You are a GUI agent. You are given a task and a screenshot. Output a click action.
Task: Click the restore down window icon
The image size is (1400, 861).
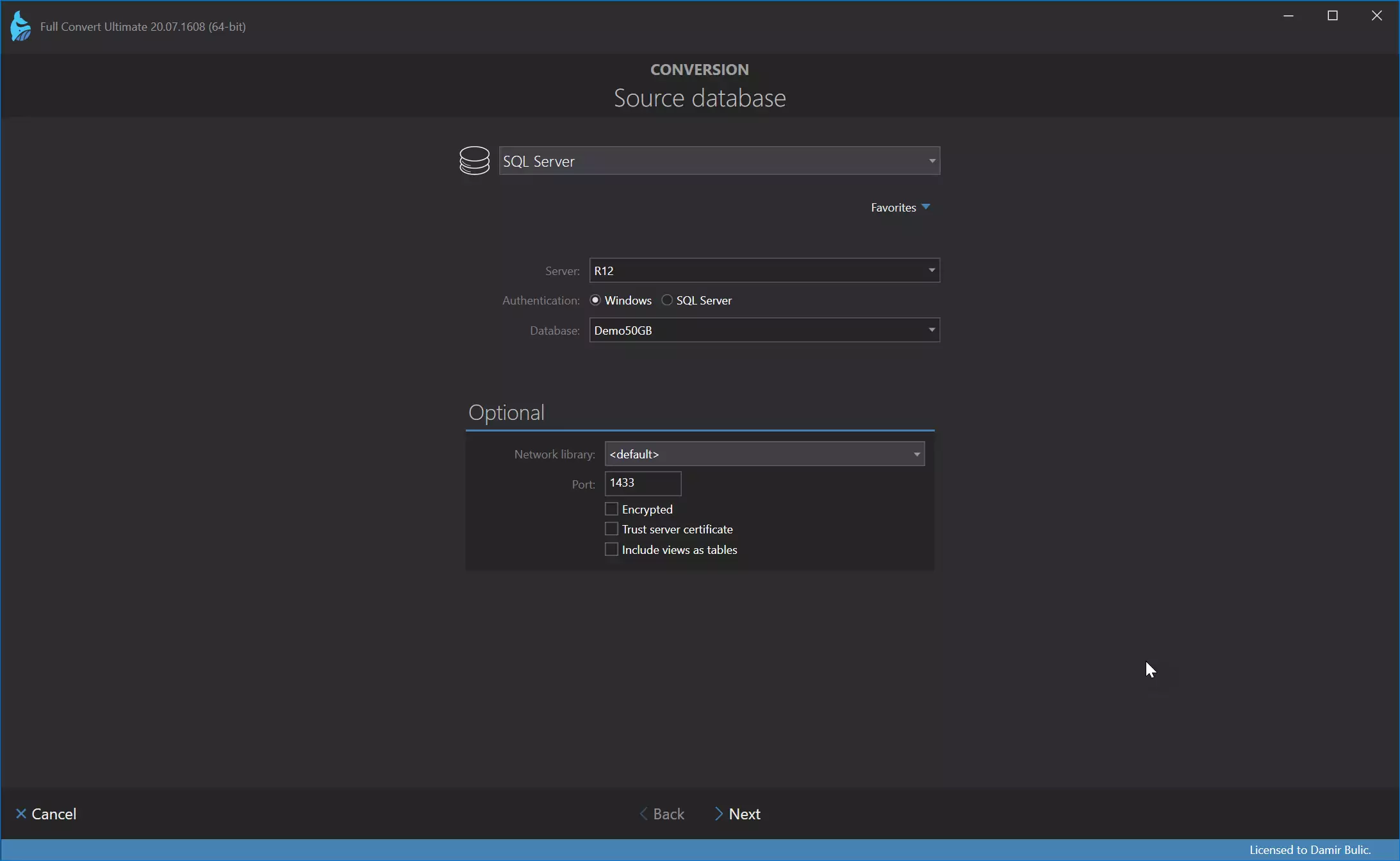pyautogui.click(x=1333, y=16)
